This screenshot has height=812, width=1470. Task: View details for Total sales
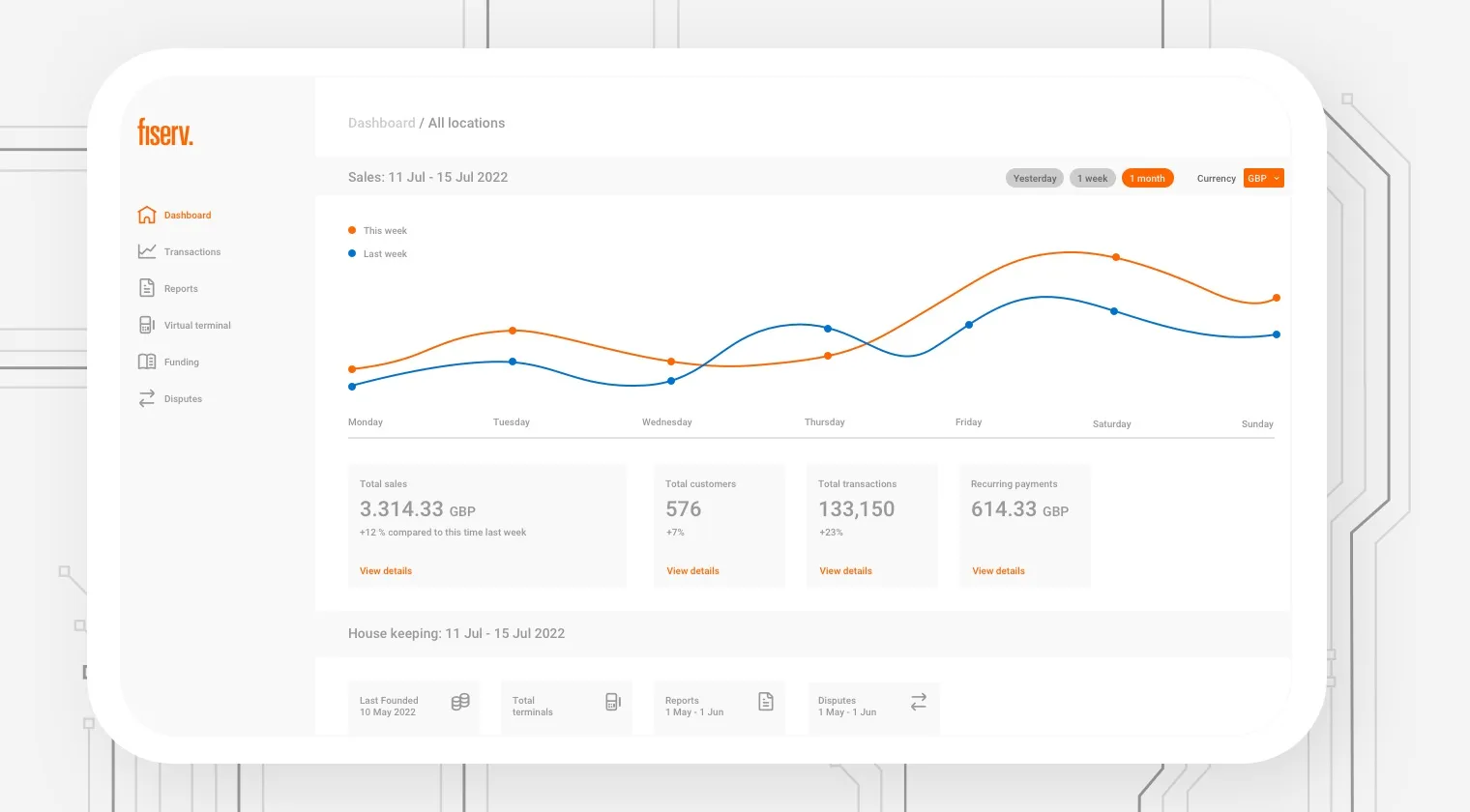pos(385,570)
